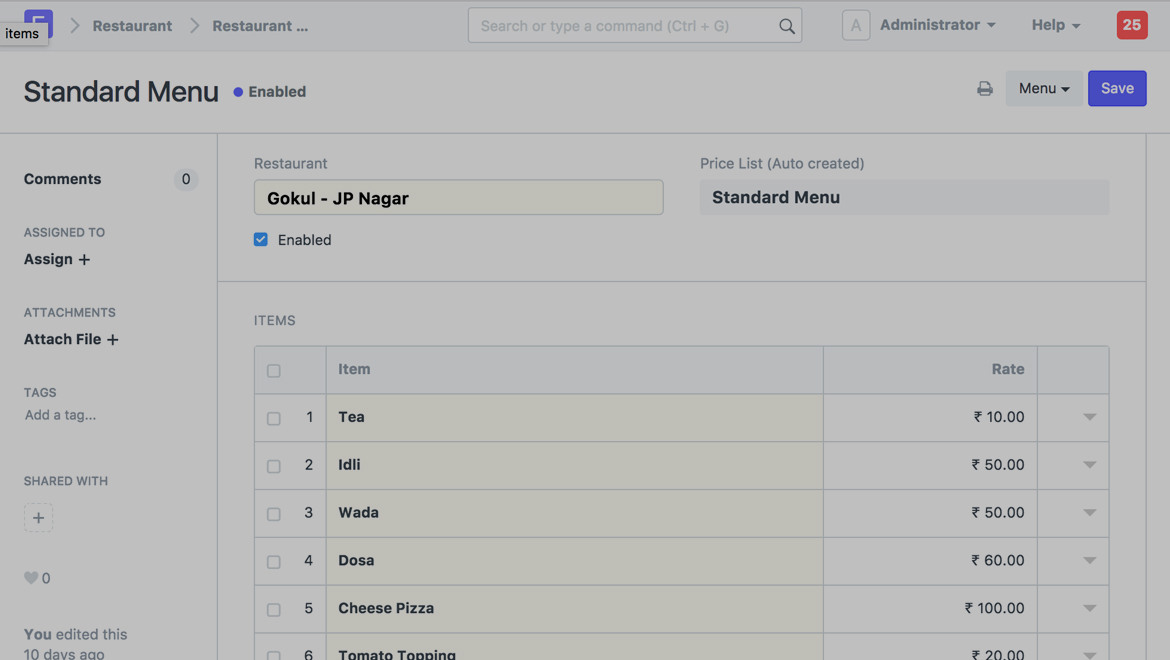Click the plus icon under Shared With
Viewport: 1170px width, 660px height.
coord(38,518)
